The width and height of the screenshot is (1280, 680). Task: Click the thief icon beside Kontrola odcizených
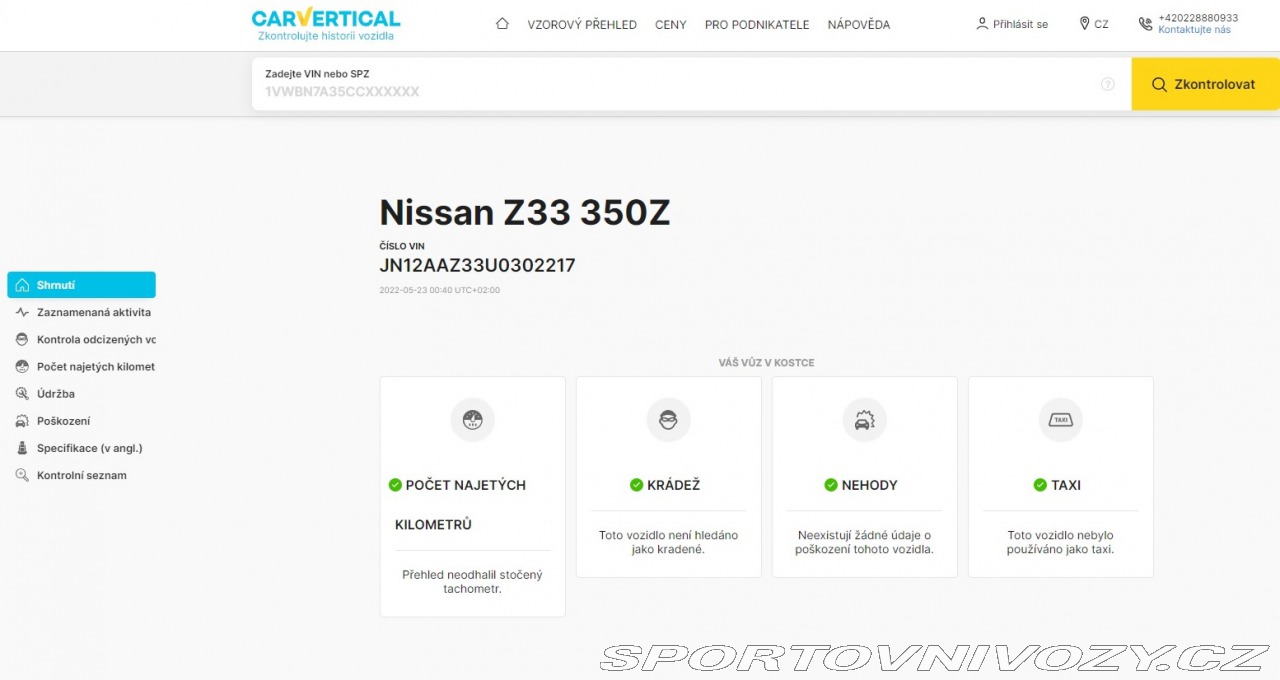point(22,339)
